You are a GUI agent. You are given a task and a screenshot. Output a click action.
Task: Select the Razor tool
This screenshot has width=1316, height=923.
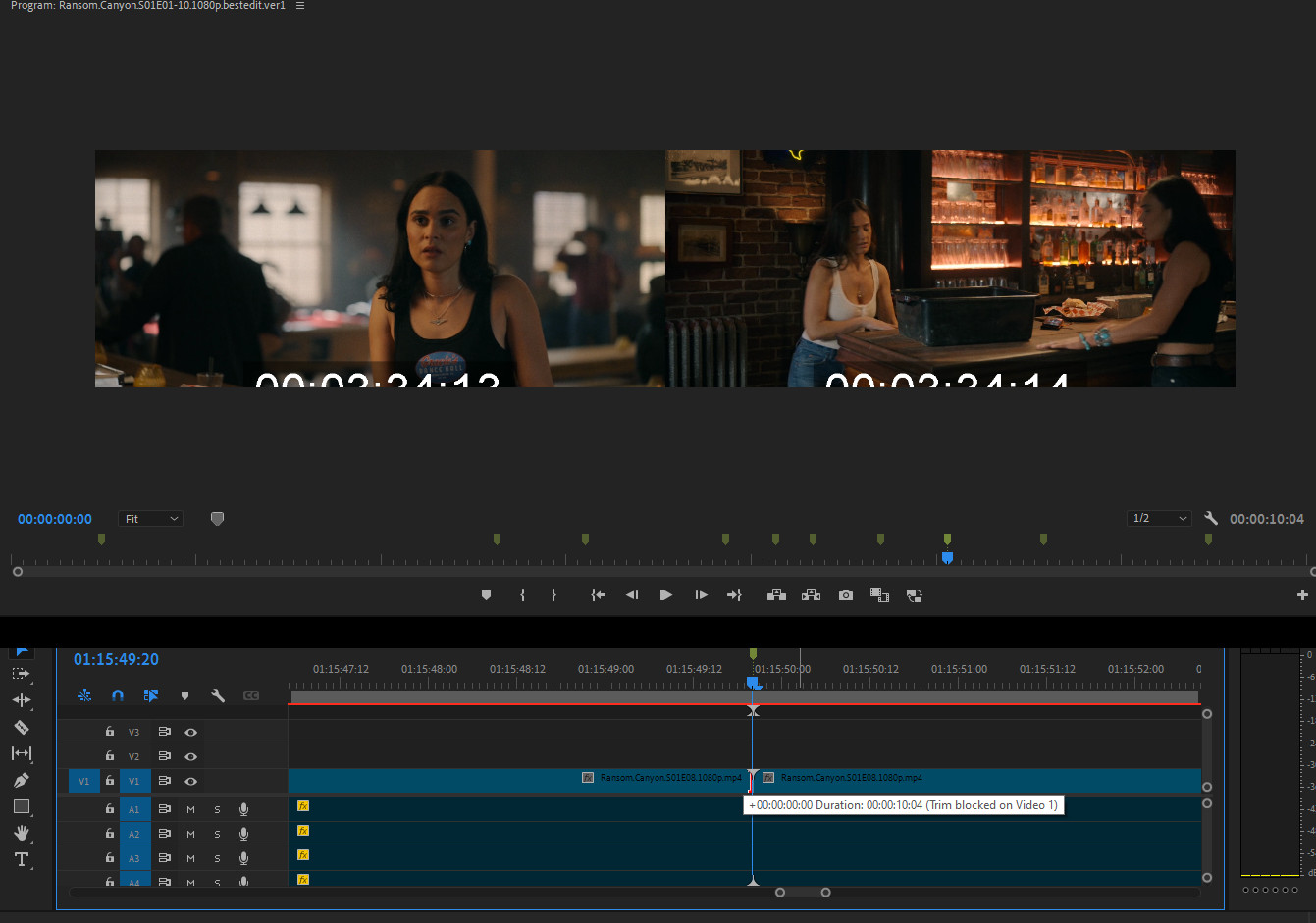(x=21, y=727)
